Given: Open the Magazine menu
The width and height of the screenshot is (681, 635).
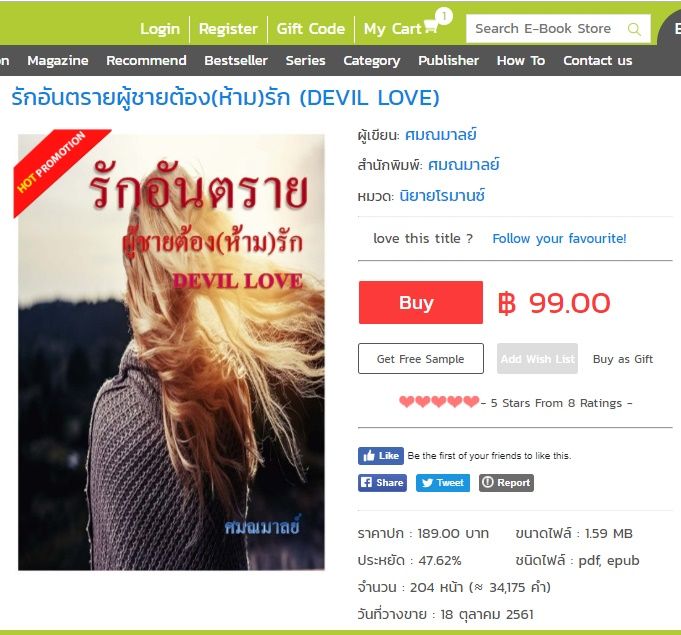Looking at the screenshot, I should (x=58, y=60).
